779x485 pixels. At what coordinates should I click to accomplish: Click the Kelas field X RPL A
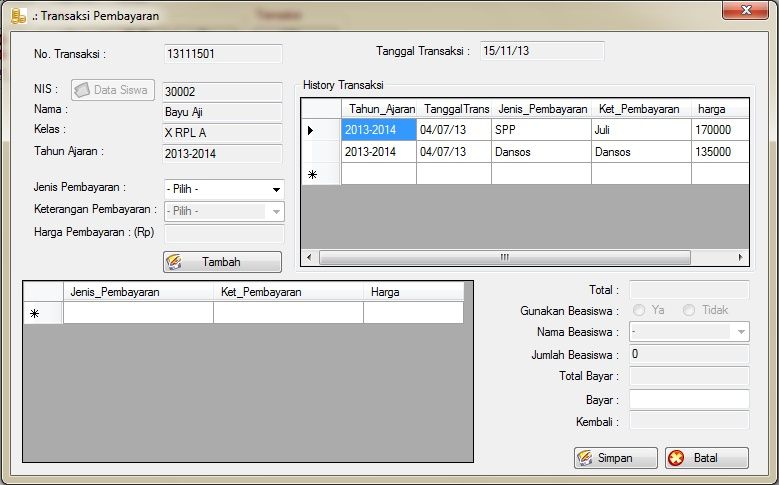[x=222, y=133]
